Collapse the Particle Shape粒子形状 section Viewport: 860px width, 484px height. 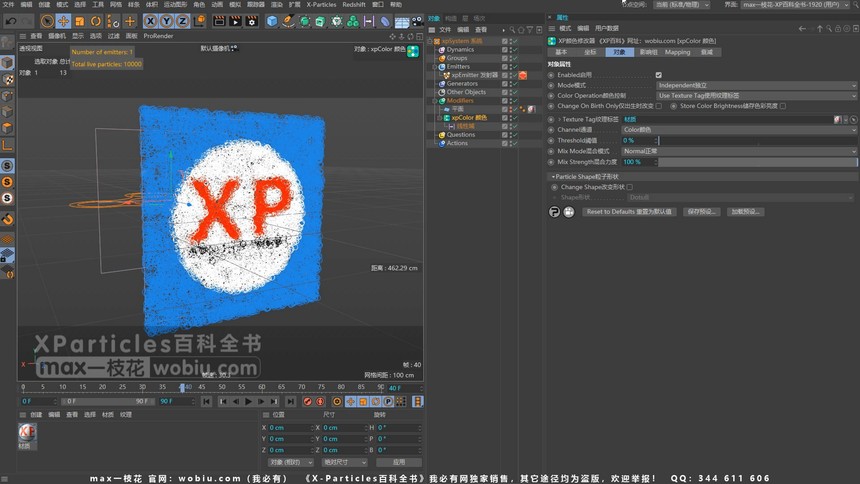553,177
